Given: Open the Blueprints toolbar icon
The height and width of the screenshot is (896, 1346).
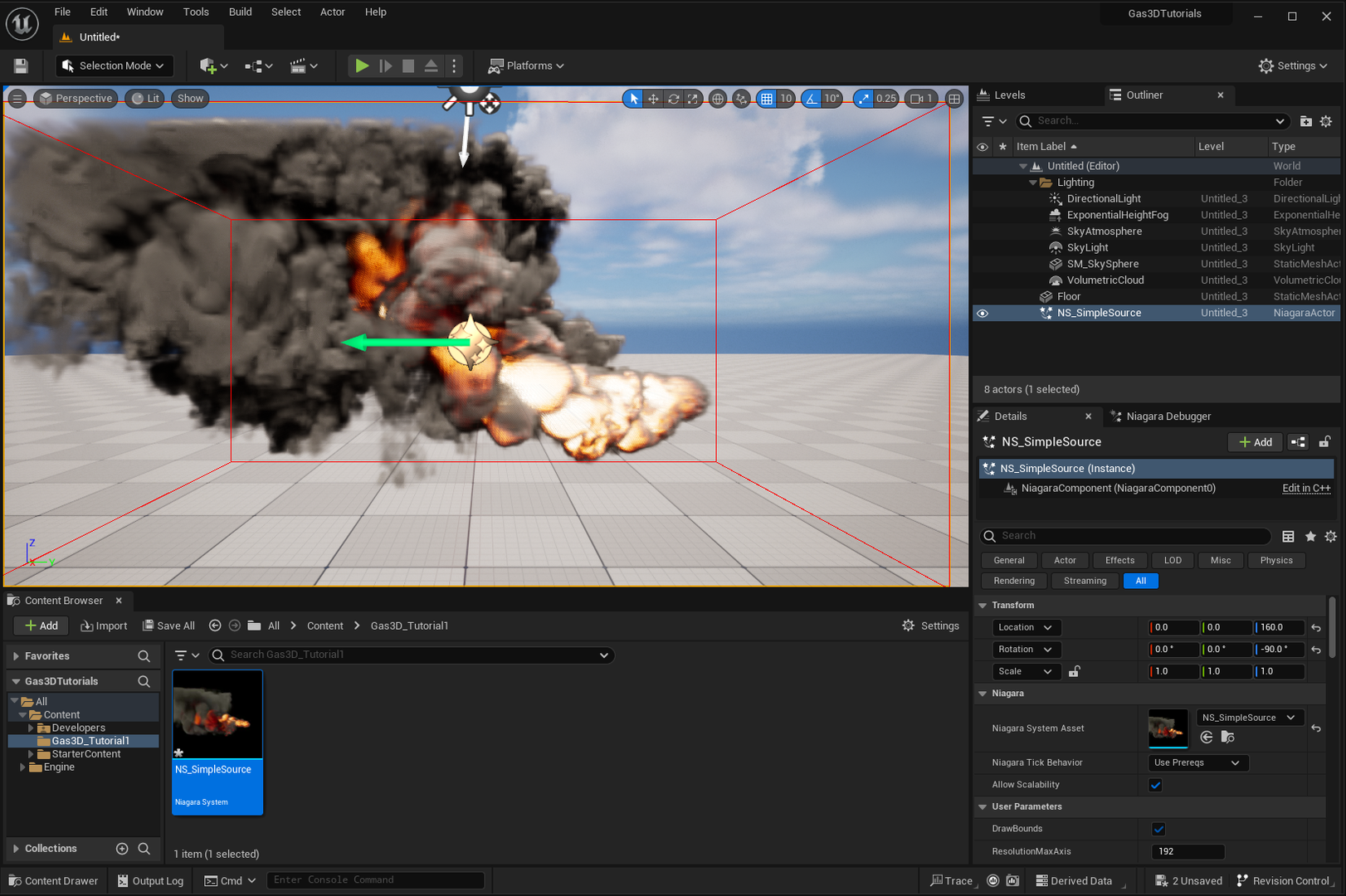Looking at the screenshot, I should point(253,66).
